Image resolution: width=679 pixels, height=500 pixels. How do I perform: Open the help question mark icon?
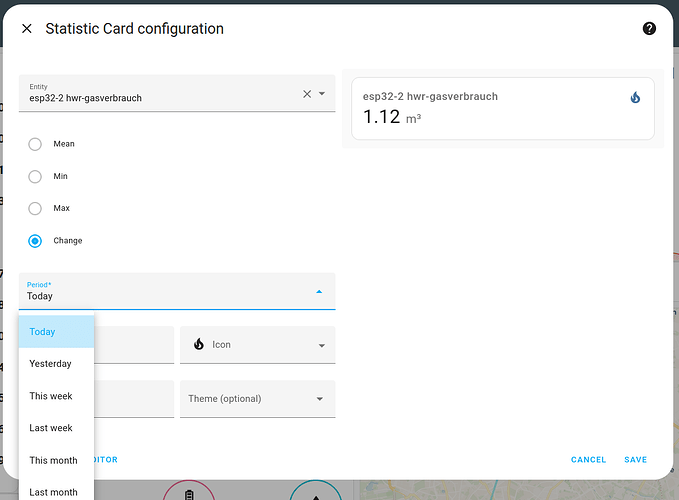pyautogui.click(x=649, y=29)
